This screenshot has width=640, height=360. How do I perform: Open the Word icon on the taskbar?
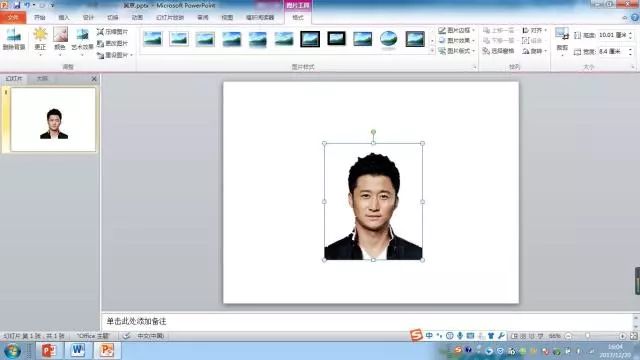tap(78, 350)
